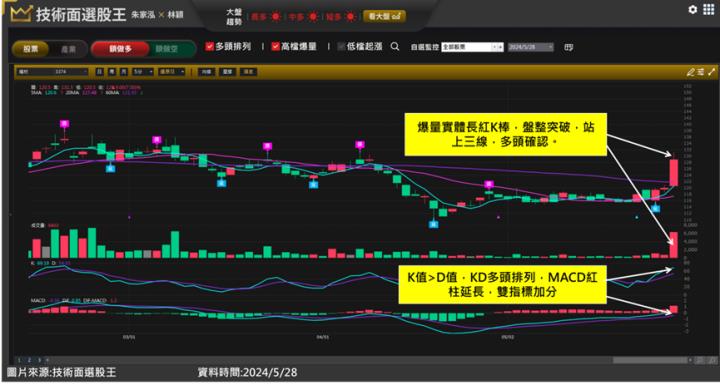
Task: Expand chart with fullscreen arrow icon
Action: (711, 72)
